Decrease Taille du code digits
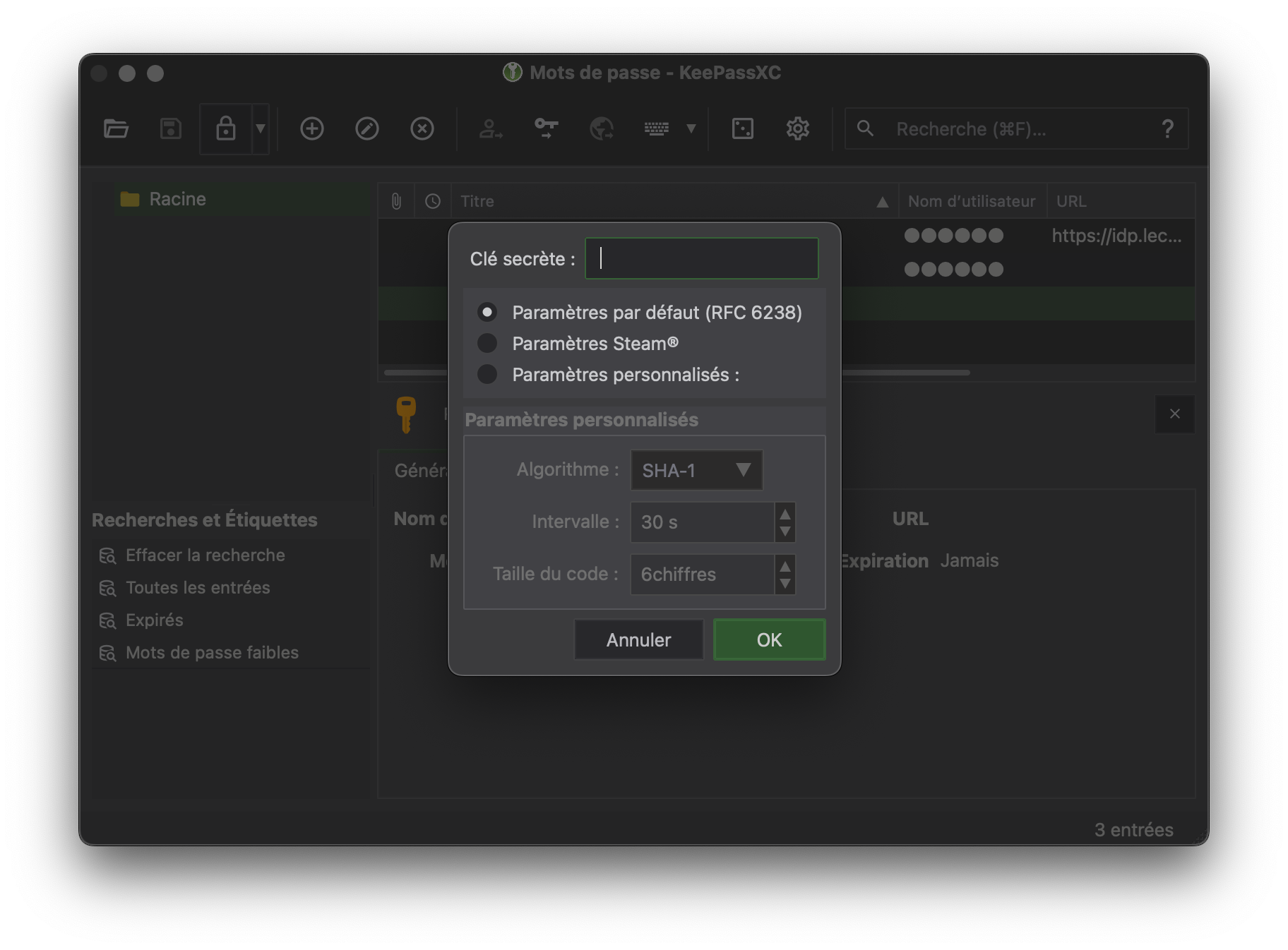The height and width of the screenshot is (950, 1288). [785, 584]
